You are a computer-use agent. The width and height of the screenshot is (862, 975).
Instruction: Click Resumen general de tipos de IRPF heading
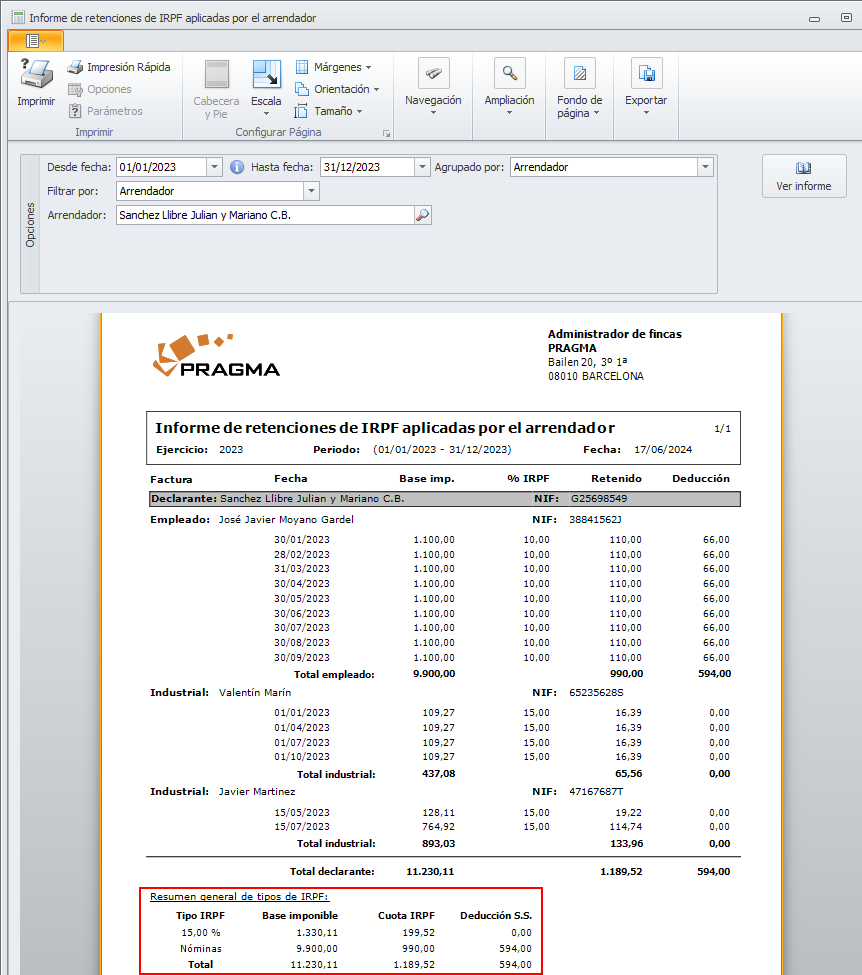[x=239, y=896]
